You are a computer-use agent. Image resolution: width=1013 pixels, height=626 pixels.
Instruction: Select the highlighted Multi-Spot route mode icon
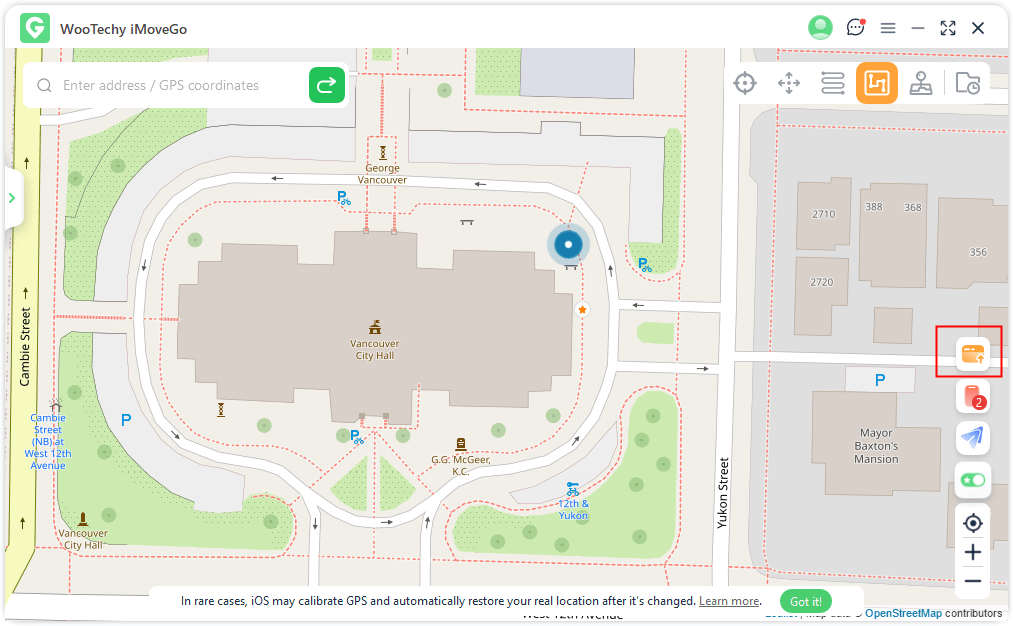(x=877, y=83)
